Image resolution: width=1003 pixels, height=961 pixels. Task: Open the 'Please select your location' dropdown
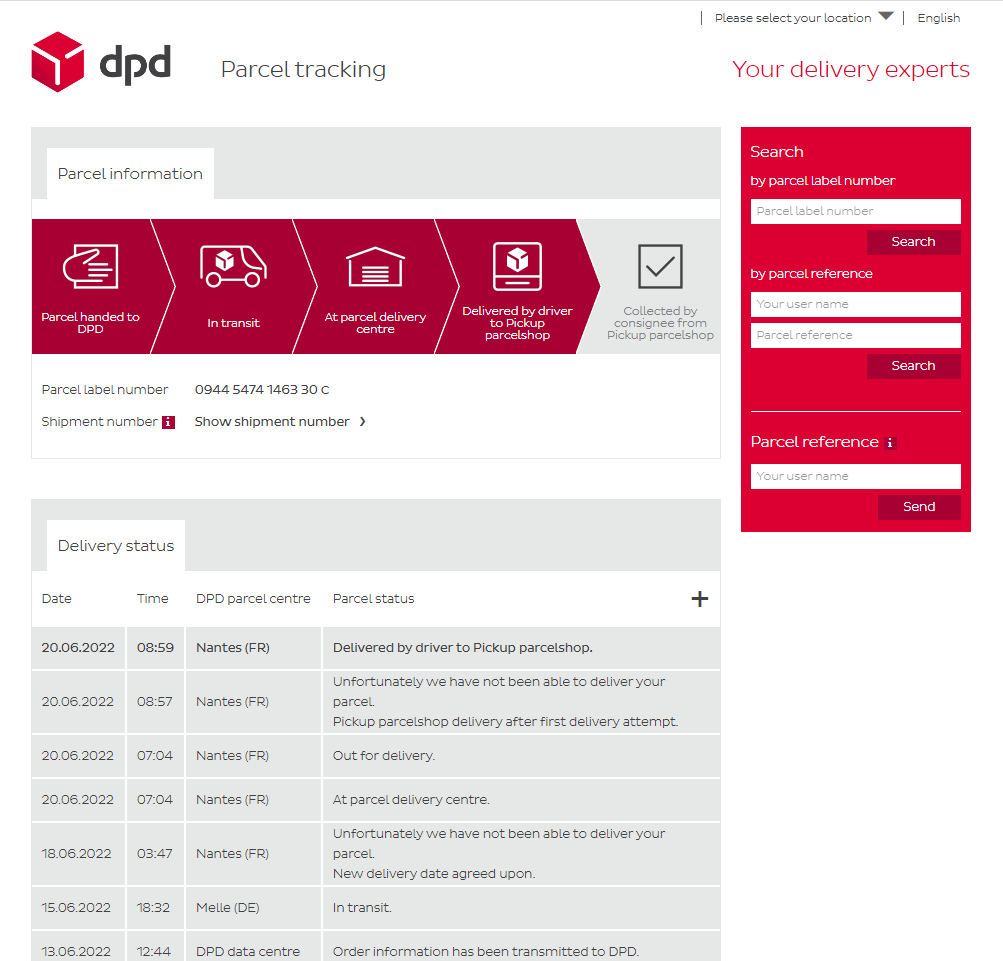coord(803,18)
